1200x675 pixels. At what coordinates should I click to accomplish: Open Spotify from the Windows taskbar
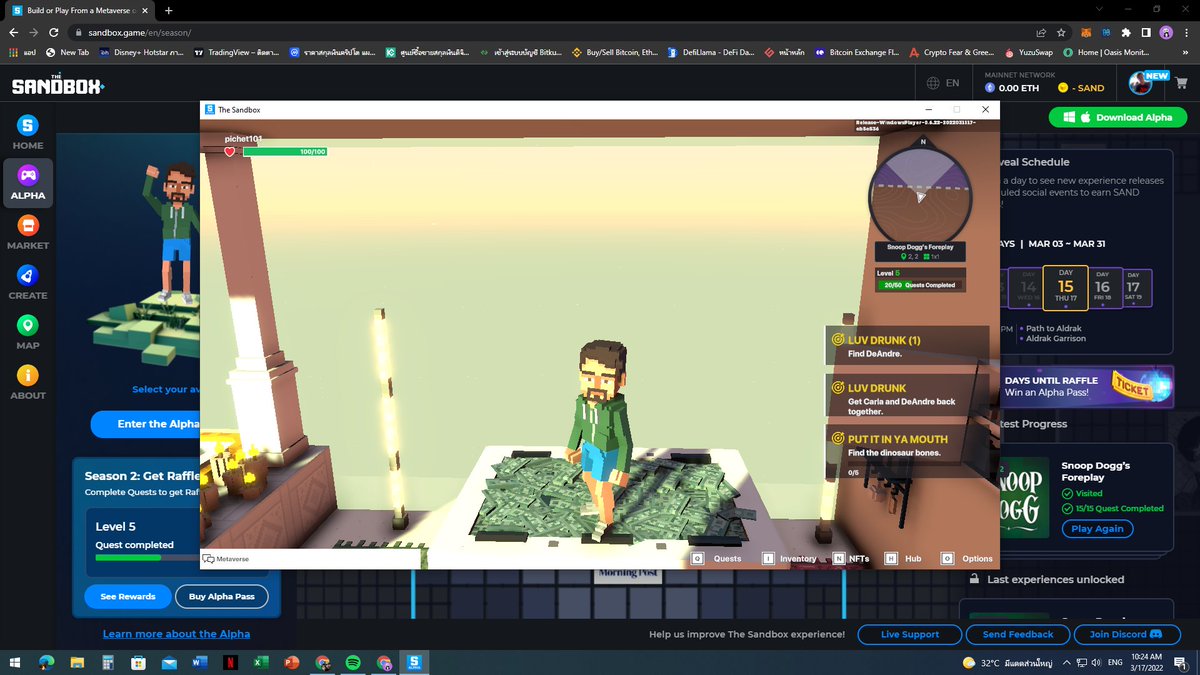[353, 662]
